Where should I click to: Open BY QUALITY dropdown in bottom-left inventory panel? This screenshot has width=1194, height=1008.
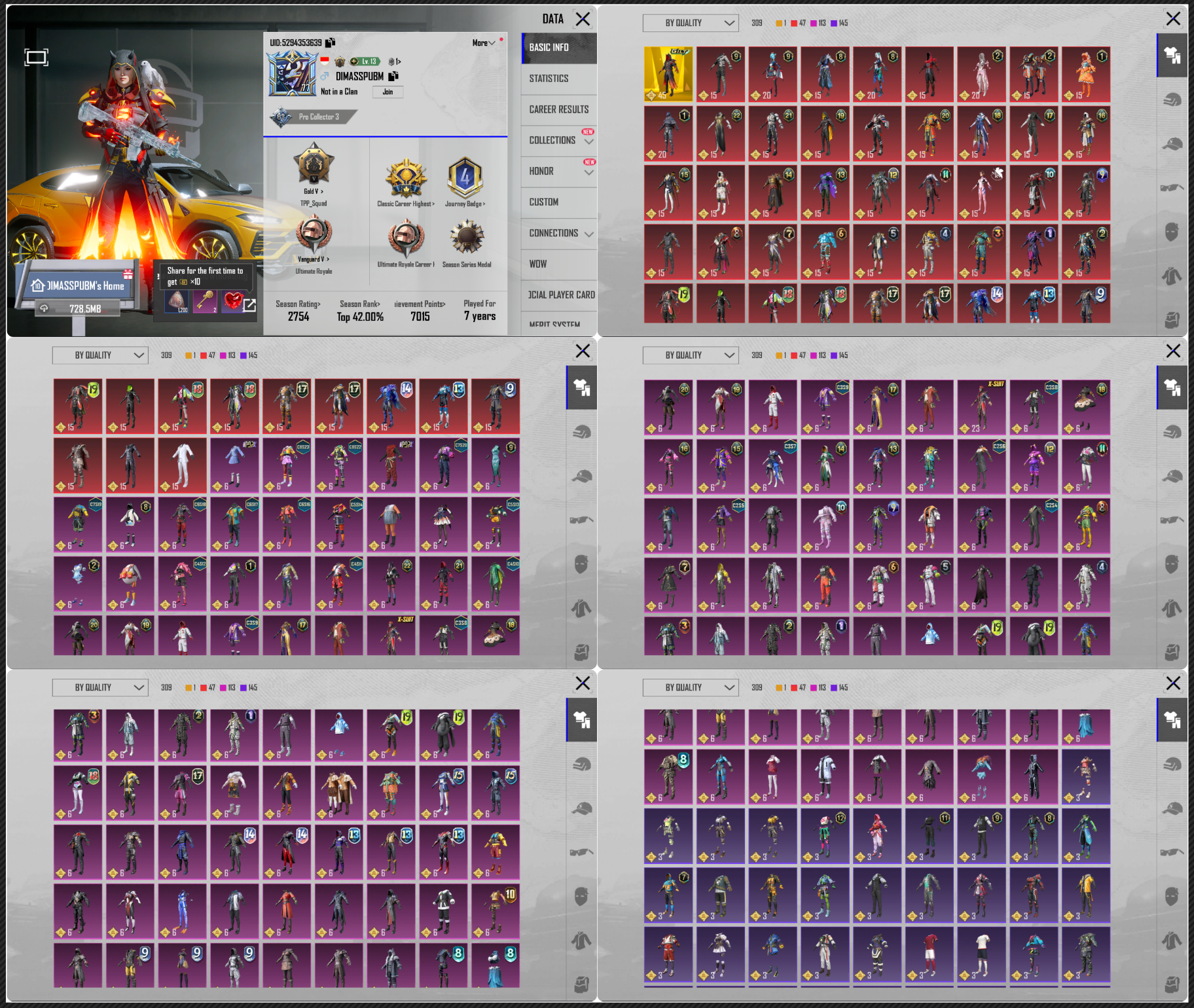click(x=100, y=688)
